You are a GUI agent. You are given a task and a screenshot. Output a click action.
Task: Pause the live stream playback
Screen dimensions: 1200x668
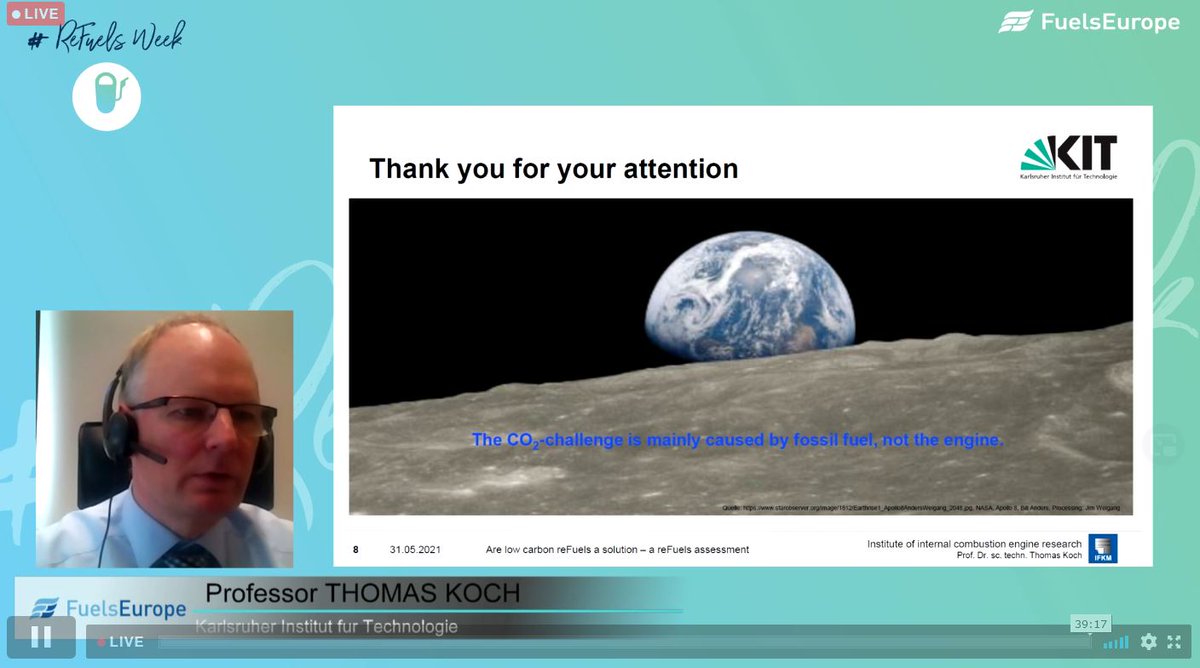[x=41, y=637]
